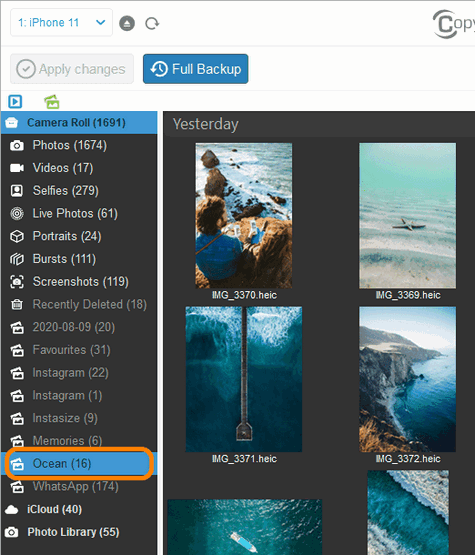Select the Camera Roll (1691) category
The height and width of the screenshot is (555, 475).
(x=79, y=122)
